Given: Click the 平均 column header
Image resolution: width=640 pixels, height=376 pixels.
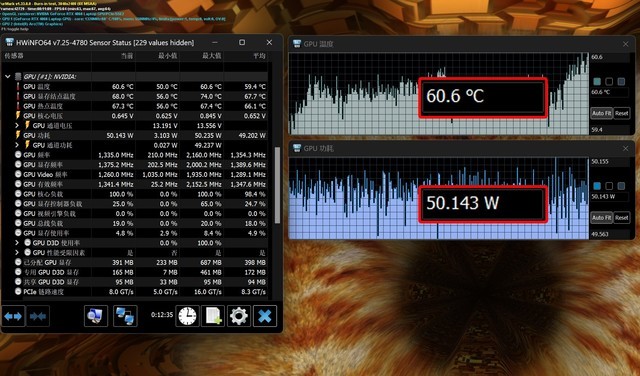Looking at the screenshot, I should tap(259, 56).
